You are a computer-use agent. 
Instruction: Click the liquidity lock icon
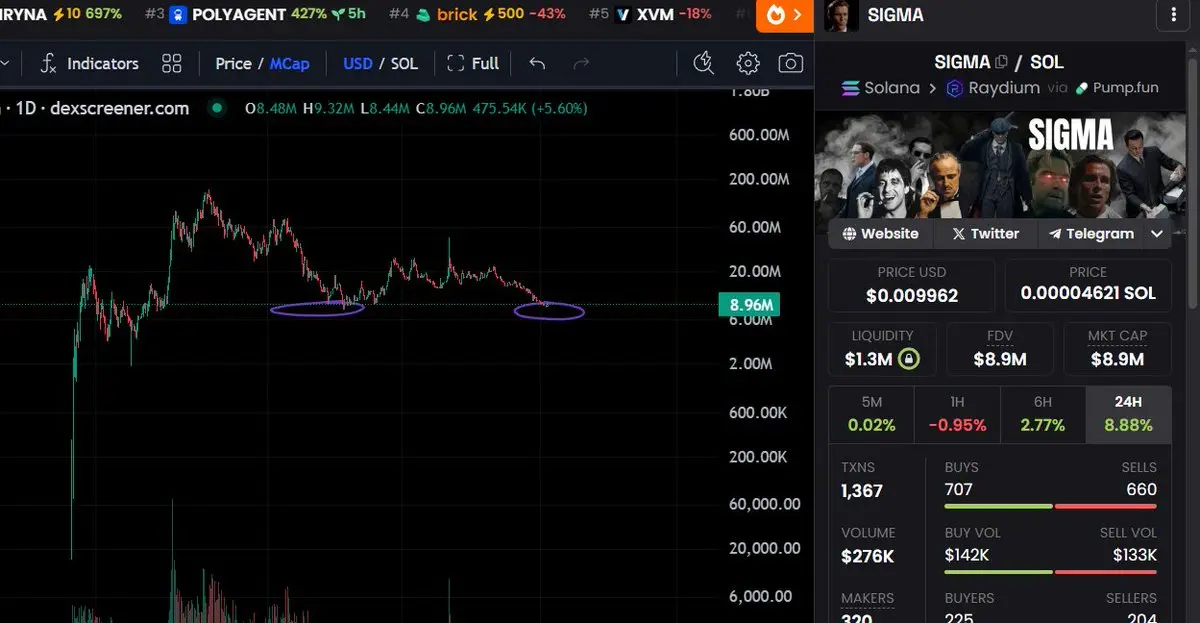(x=909, y=359)
